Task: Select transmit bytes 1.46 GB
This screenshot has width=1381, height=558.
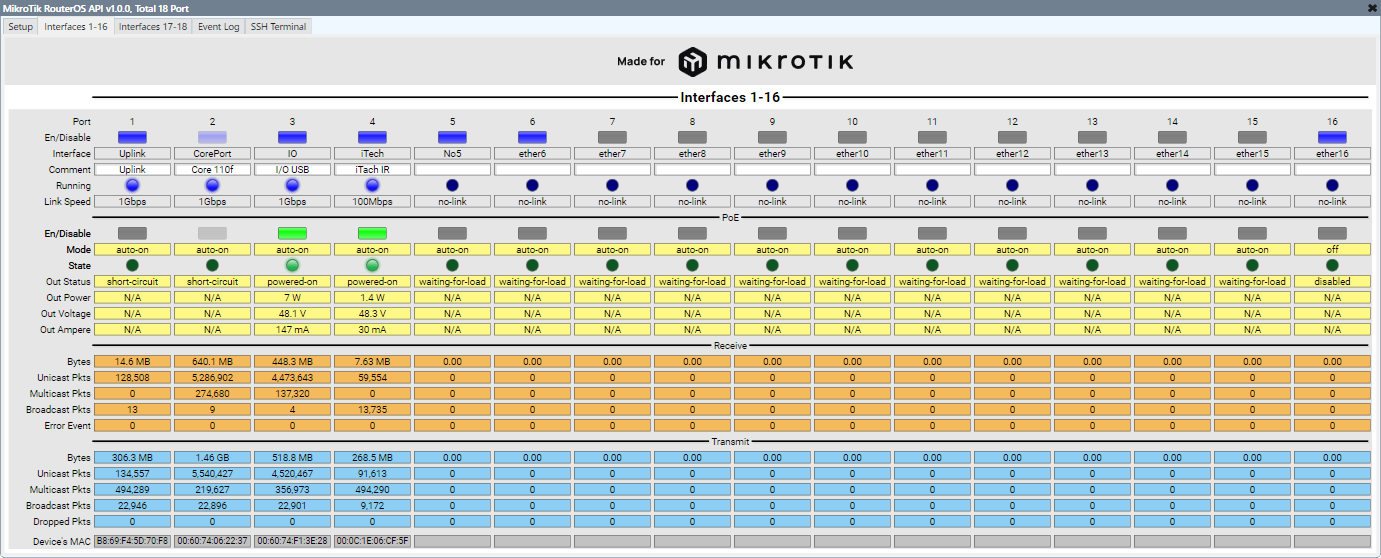Action: (212, 458)
